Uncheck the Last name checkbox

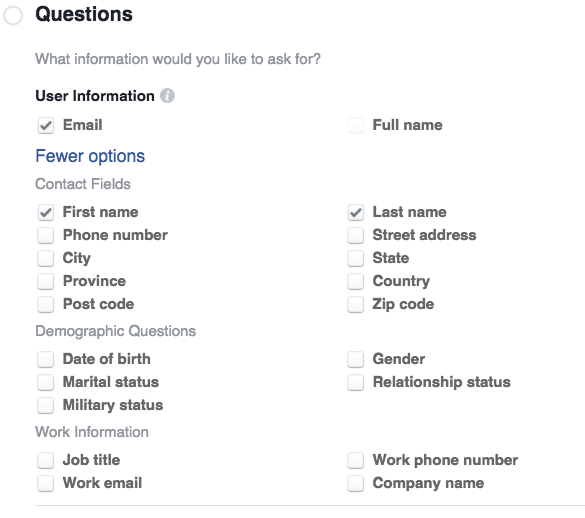[x=356, y=212]
